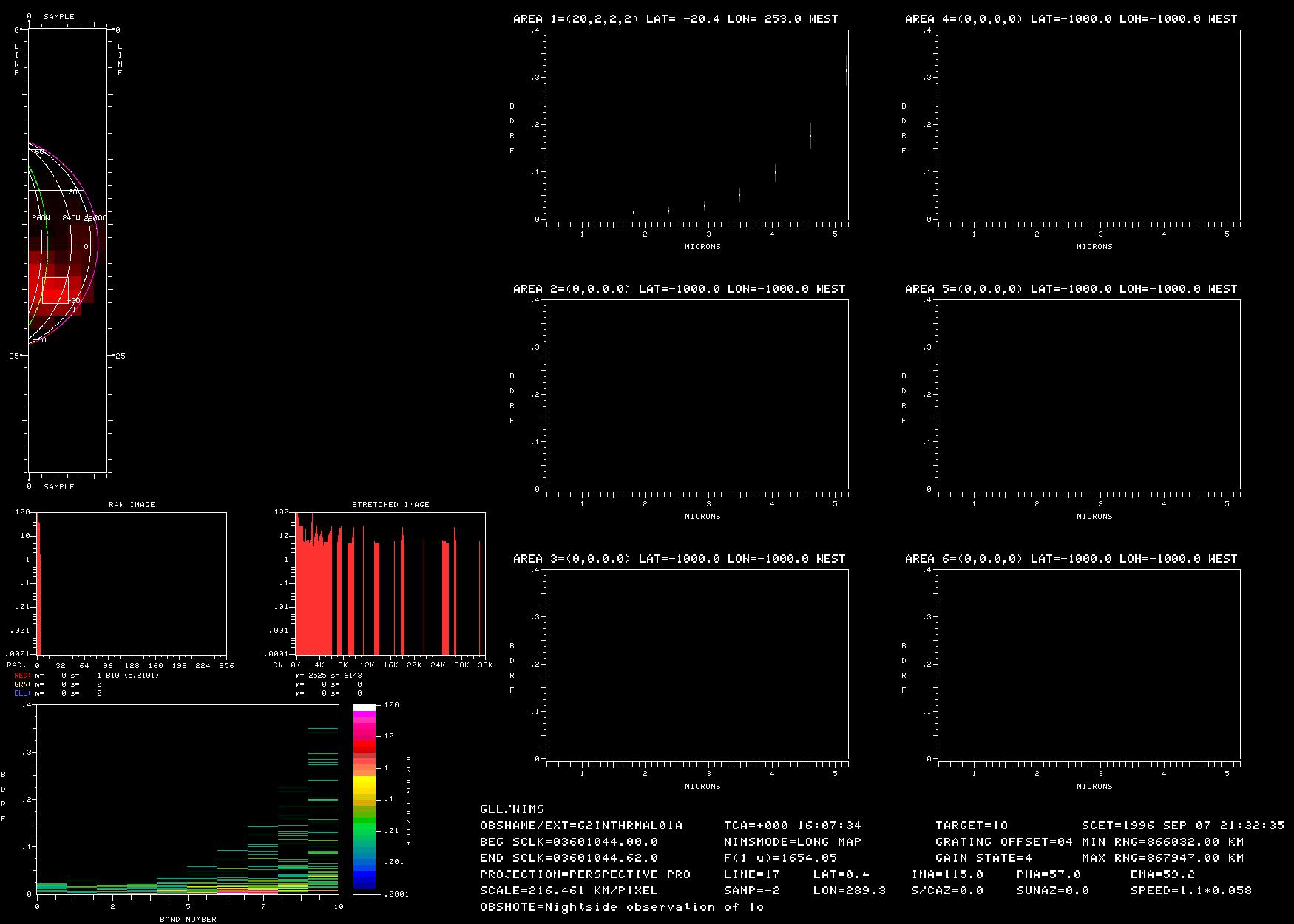Select the empty AREA 5 plot
The width and height of the screenshot is (1294, 924).
point(1088,395)
